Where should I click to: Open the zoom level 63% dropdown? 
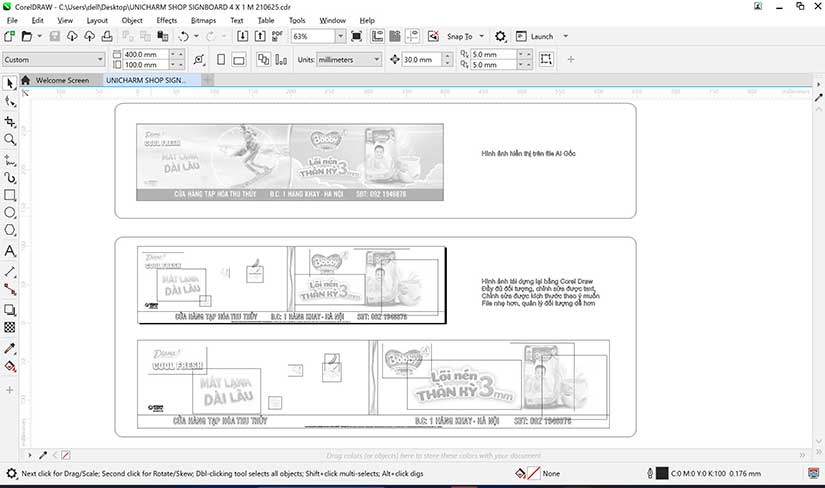pyautogui.click(x=340, y=36)
